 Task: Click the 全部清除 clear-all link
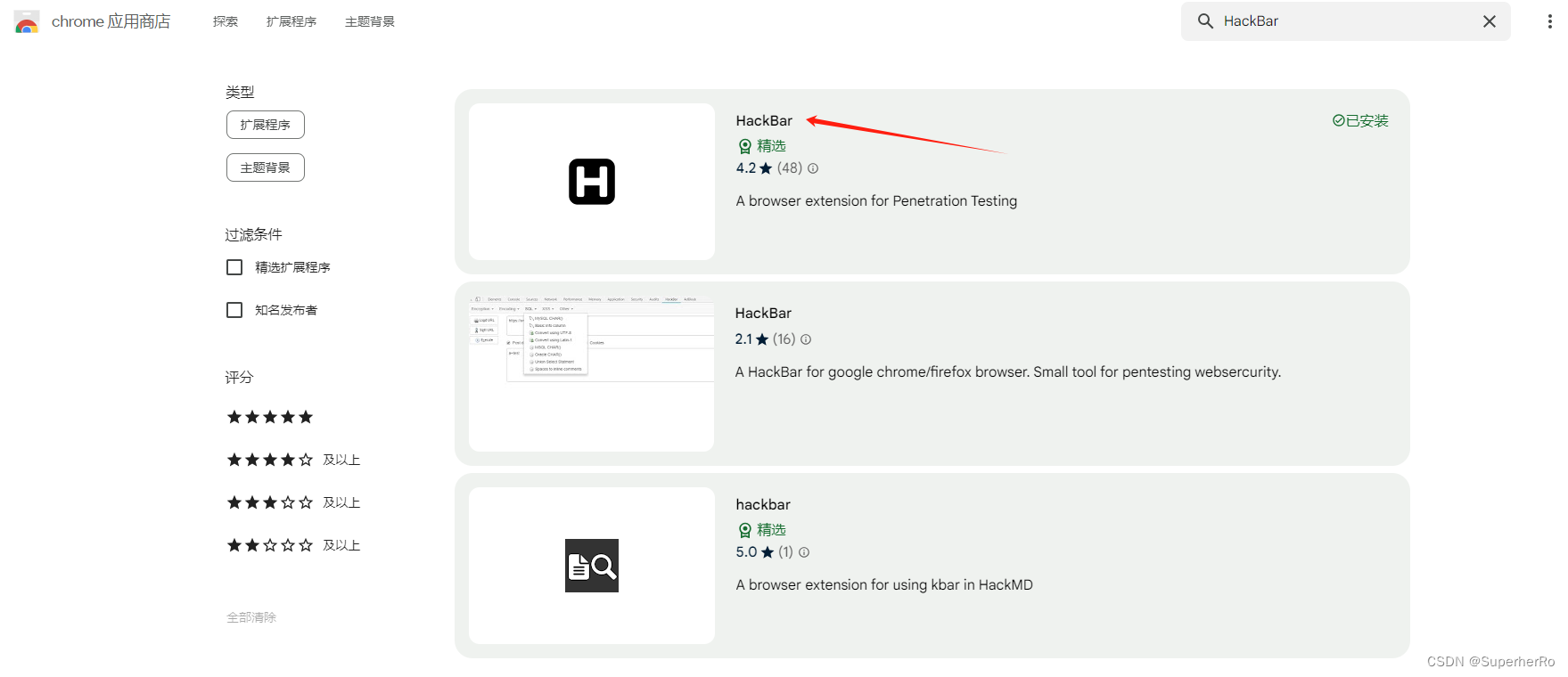pos(251,617)
